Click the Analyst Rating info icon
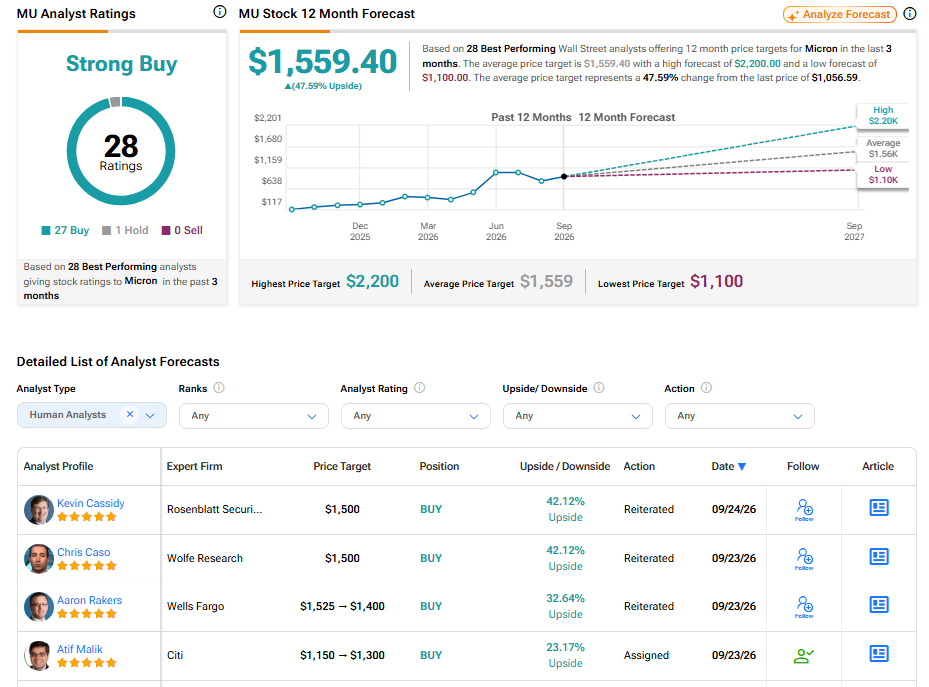 pyautogui.click(x=419, y=388)
